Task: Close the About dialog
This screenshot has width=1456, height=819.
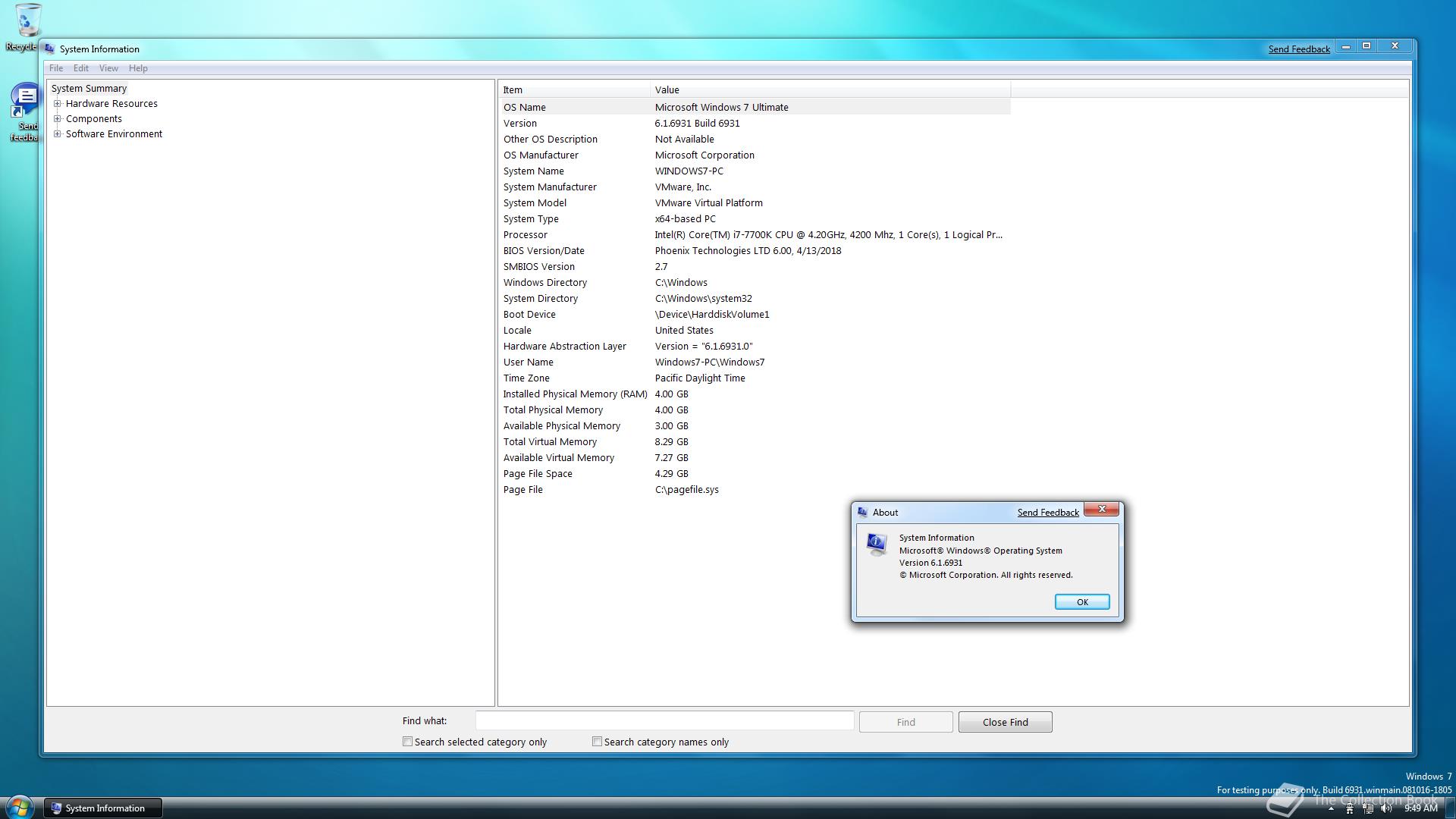Action: (1102, 509)
